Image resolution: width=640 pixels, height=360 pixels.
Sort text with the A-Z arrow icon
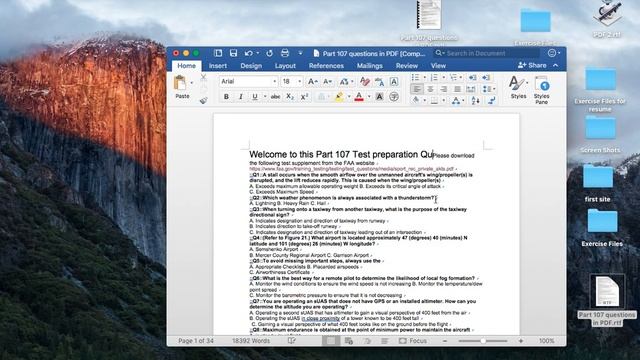point(476,100)
